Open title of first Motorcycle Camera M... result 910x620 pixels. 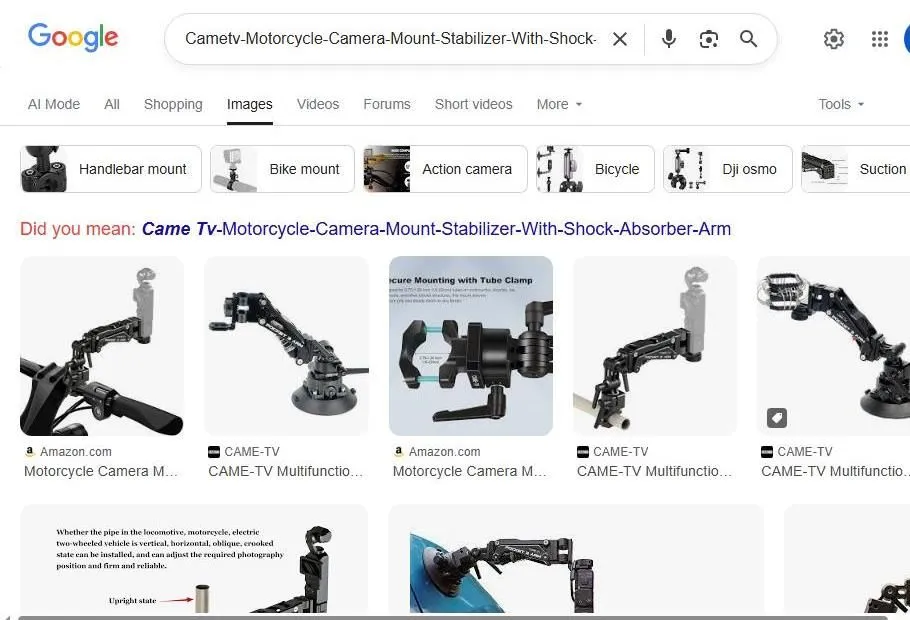(x=101, y=471)
